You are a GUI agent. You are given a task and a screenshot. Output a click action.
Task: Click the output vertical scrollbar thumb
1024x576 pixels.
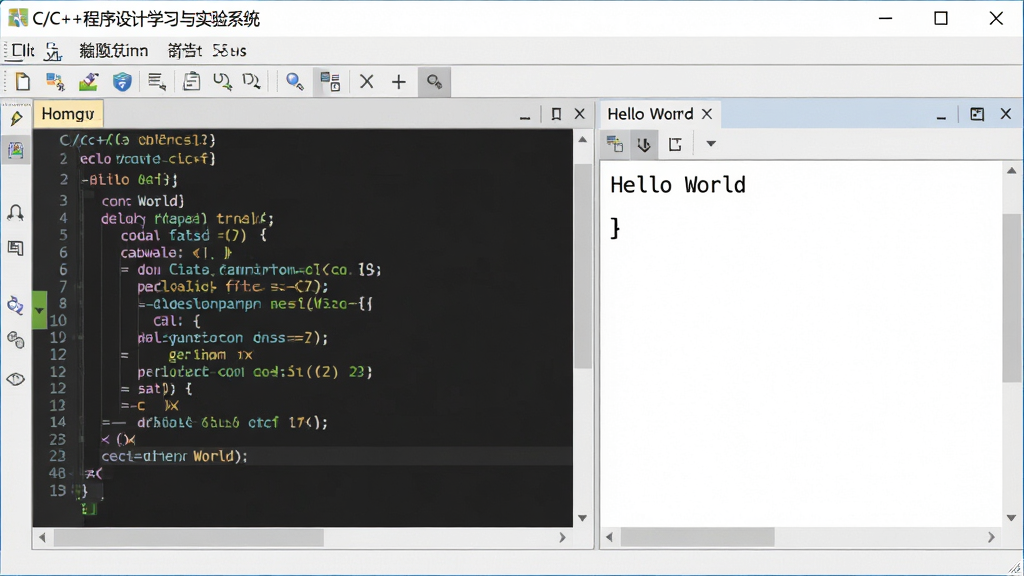point(1012,298)
